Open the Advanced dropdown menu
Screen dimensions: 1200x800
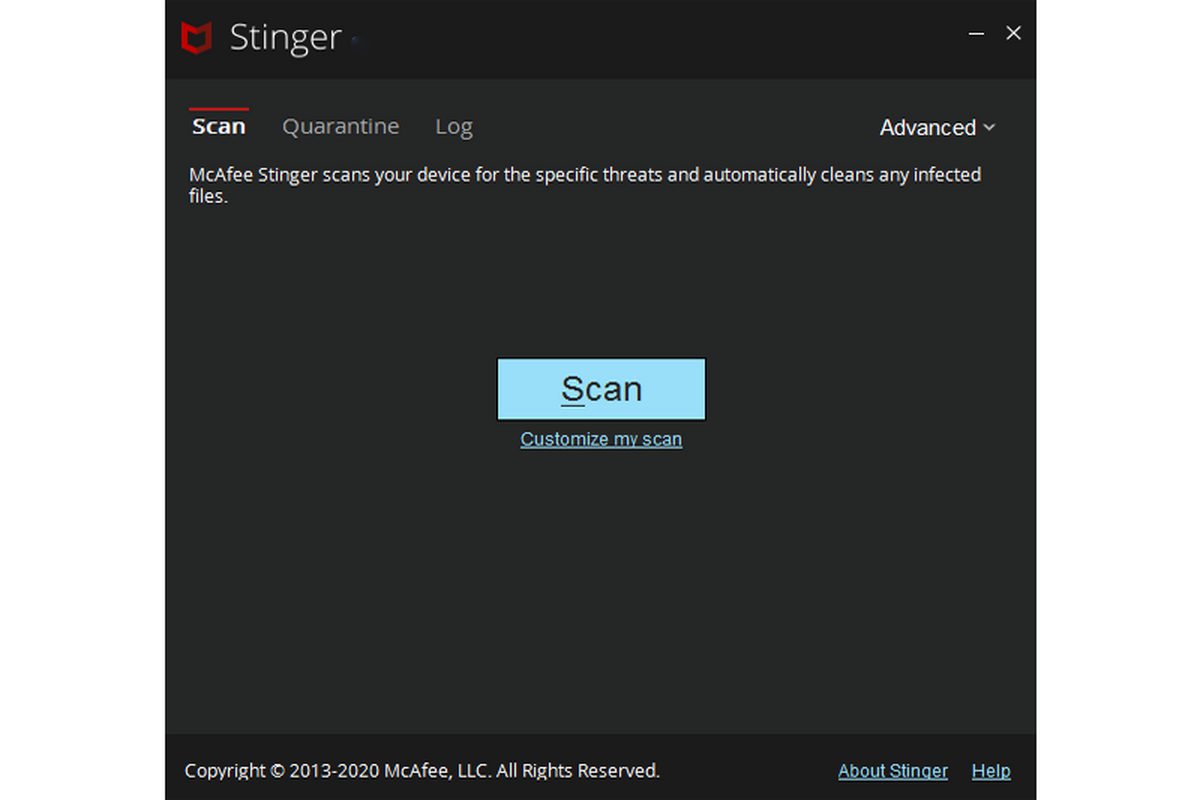pyautogui.click(x=927, y=128)
